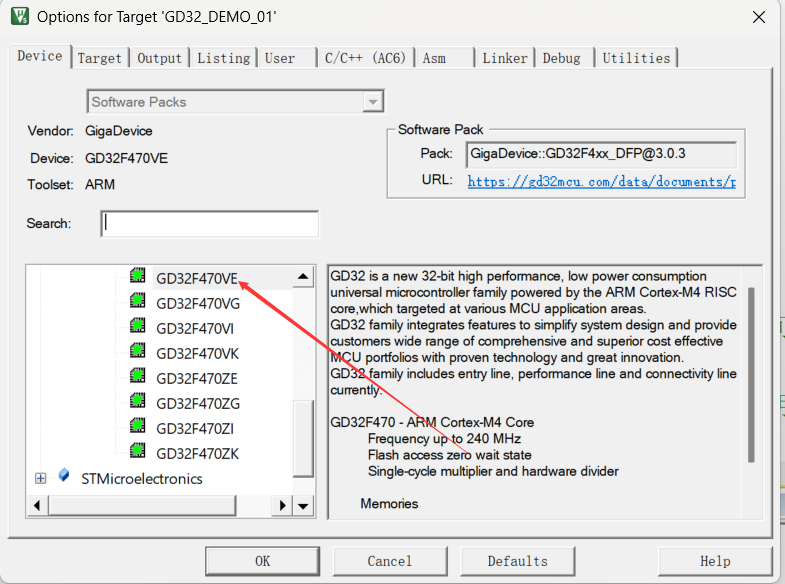
Task: Click the device list scroll-down arrow
Action: (303, 506)
